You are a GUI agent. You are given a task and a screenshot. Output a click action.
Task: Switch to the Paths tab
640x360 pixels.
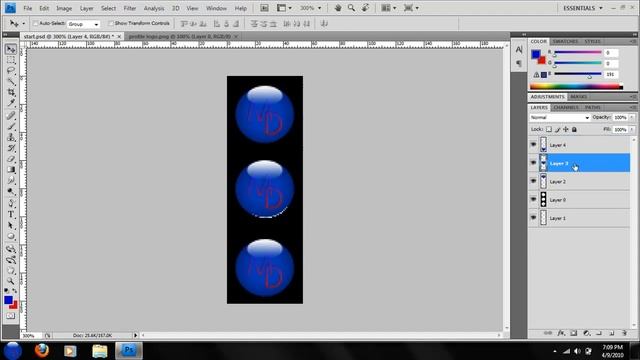[x=592, y=107]
